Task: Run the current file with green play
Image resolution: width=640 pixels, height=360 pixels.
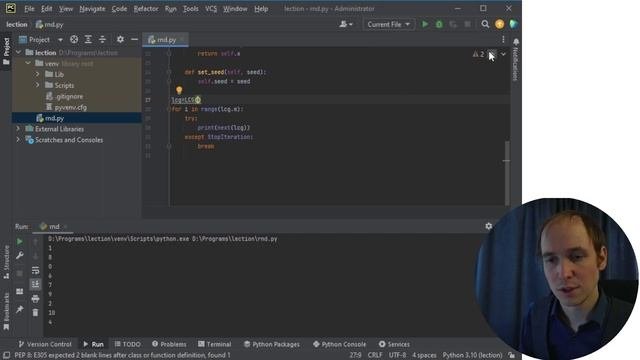Action: pos(425,24)
